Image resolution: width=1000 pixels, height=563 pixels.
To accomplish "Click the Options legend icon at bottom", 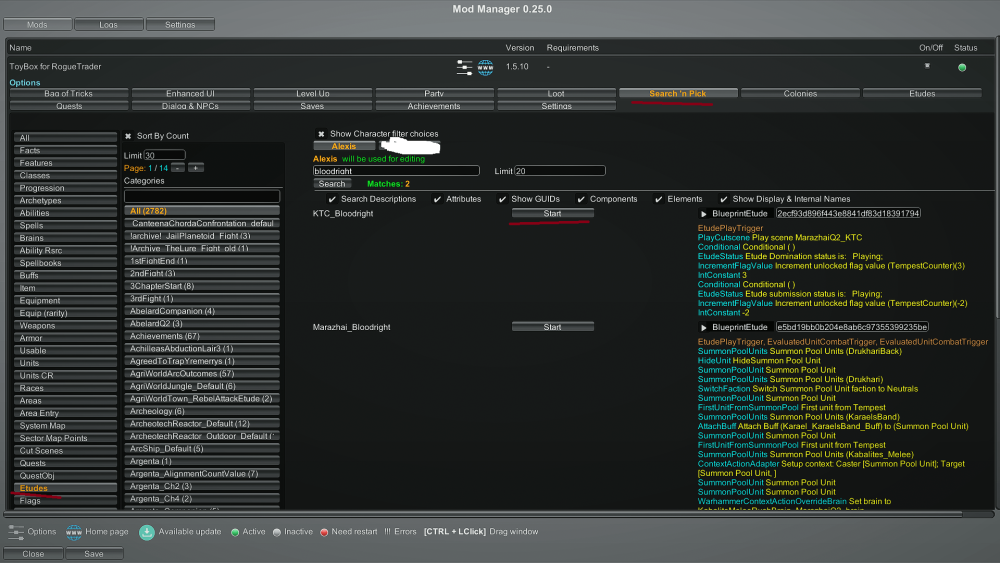I will pyautogui.click(x=16, y=532).
